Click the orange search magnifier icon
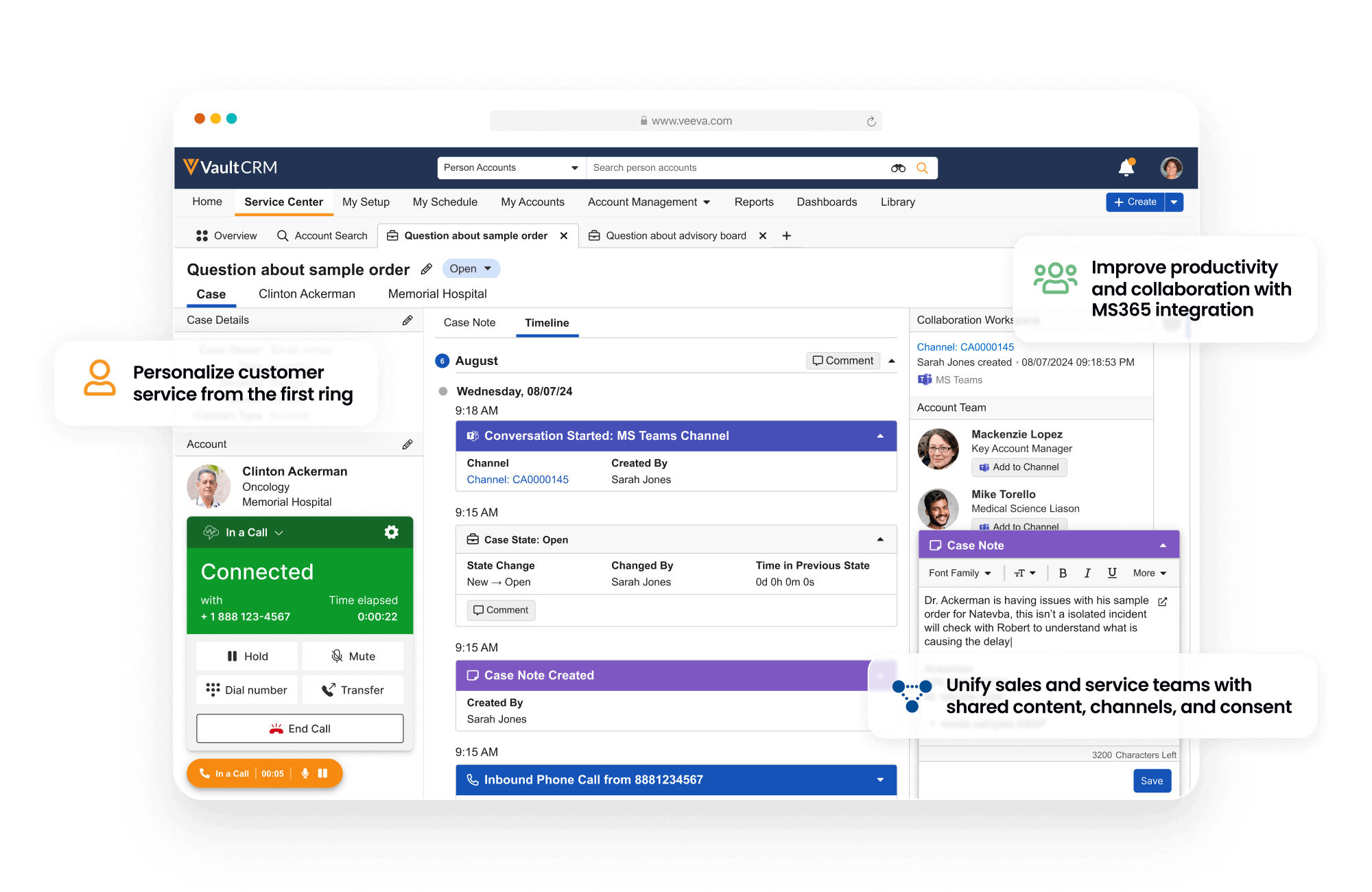The image size is (1372, 892). coord(922,168)
